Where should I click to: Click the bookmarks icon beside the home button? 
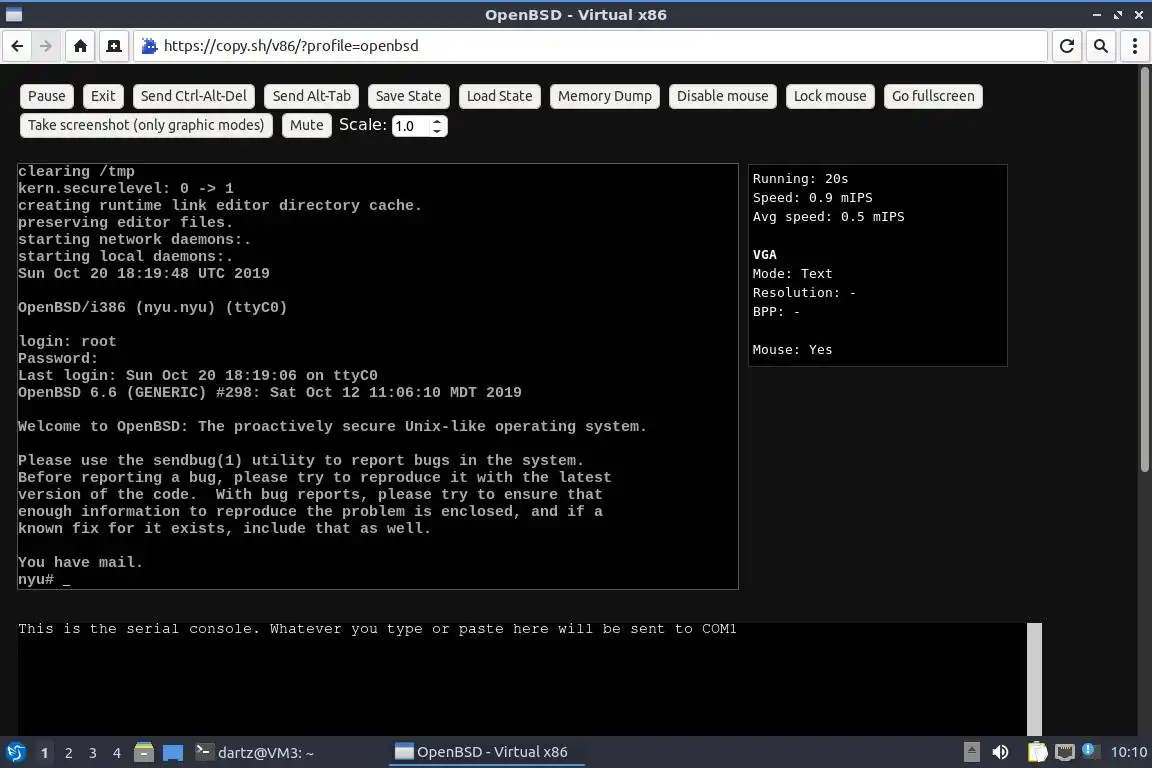[114, 46]
